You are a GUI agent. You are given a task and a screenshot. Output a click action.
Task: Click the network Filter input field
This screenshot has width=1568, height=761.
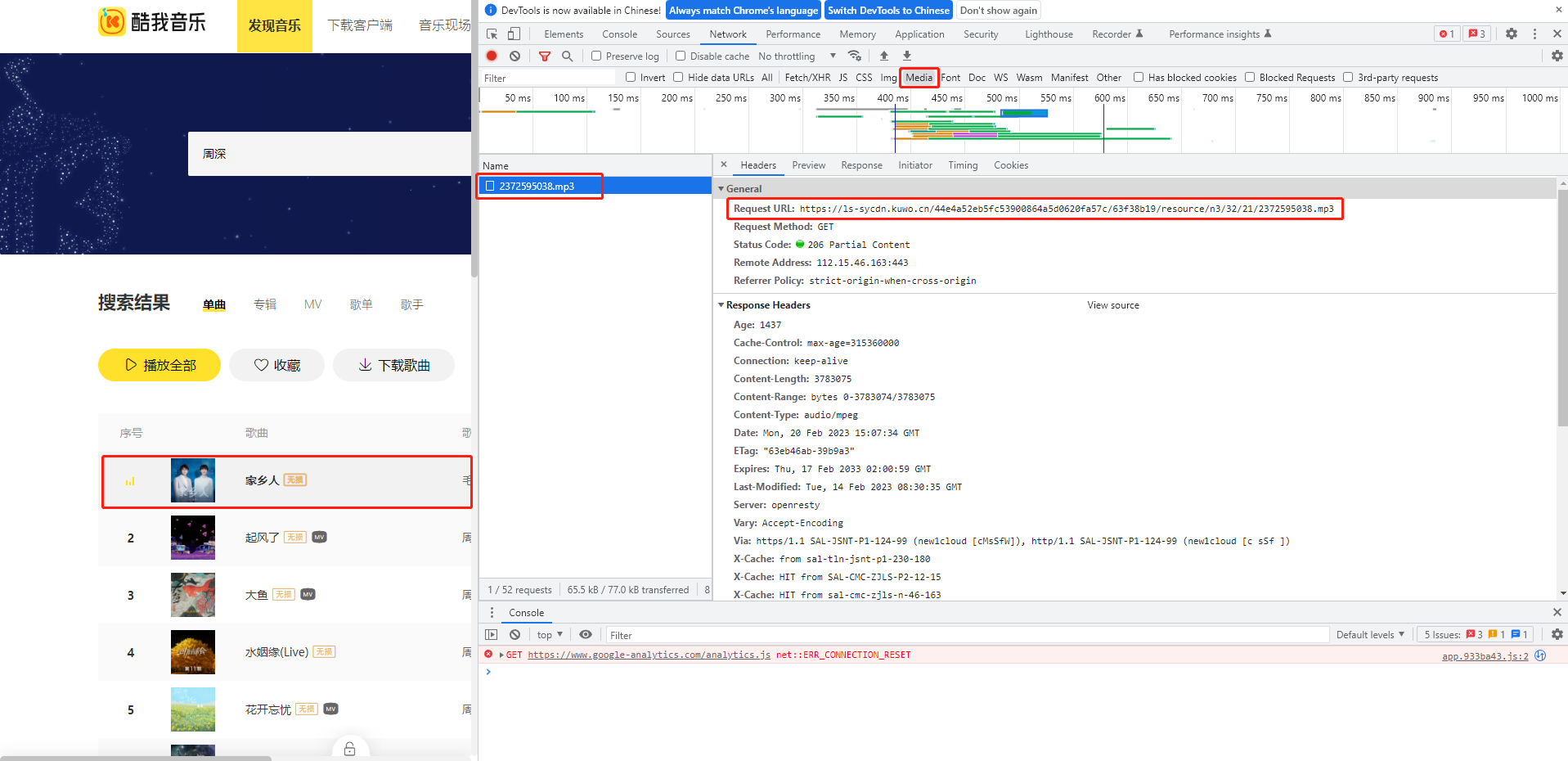548,77
